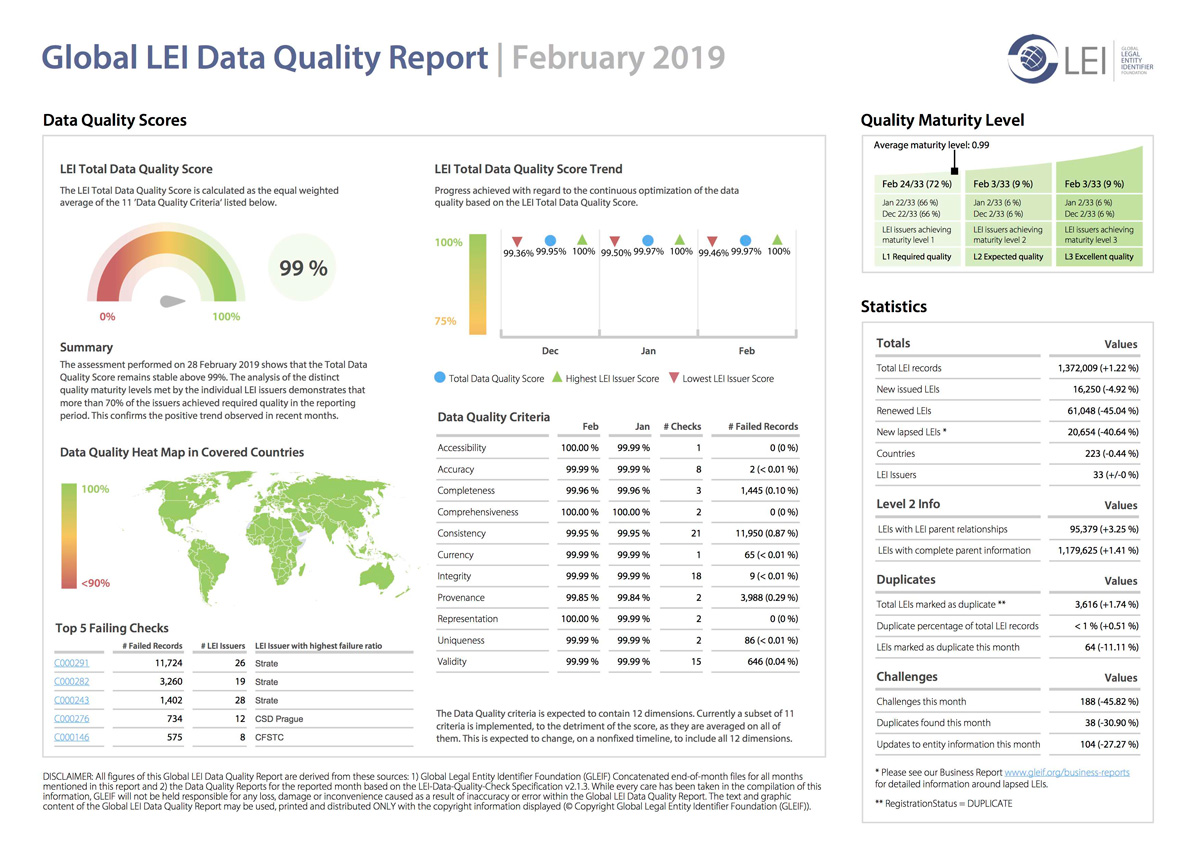Click the Jan lowest score red triangle 99.50%
This screenshot has width=1200, height=848.
pos(615,241)
